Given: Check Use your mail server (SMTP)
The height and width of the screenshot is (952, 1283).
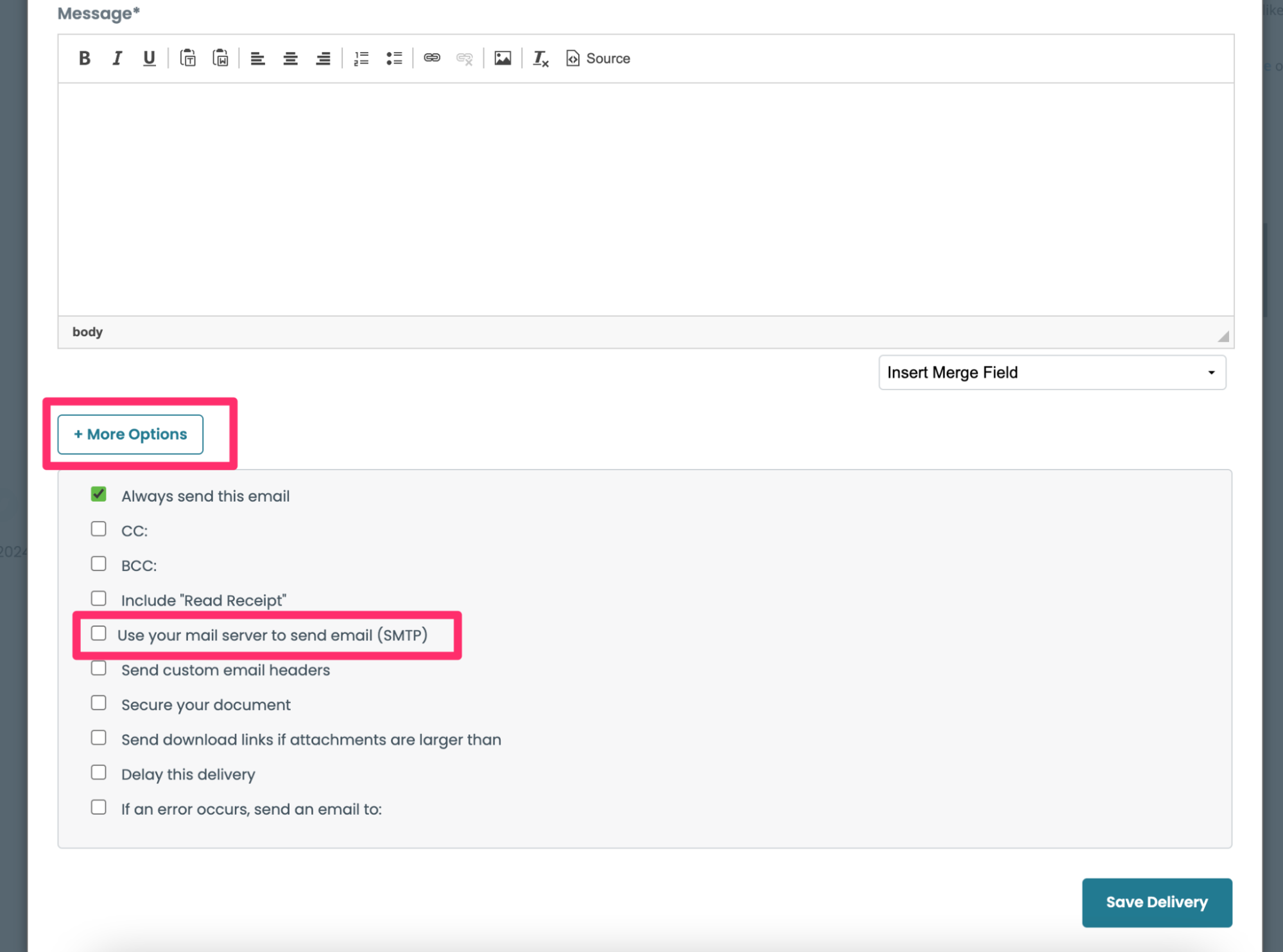Looking at the screenshot, I should [98, 634].
